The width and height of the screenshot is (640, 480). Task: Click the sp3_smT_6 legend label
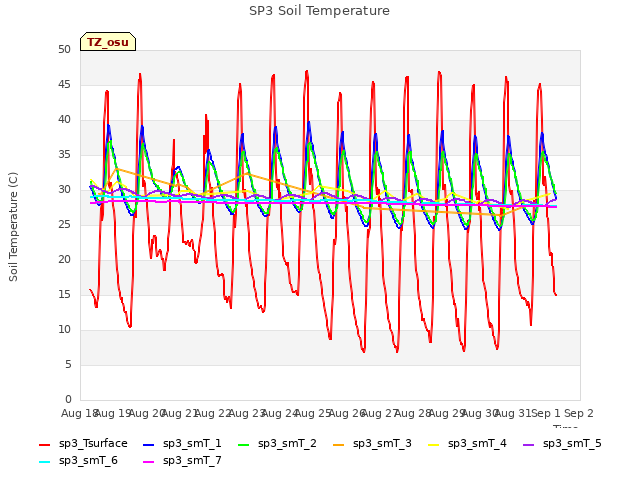88,460
